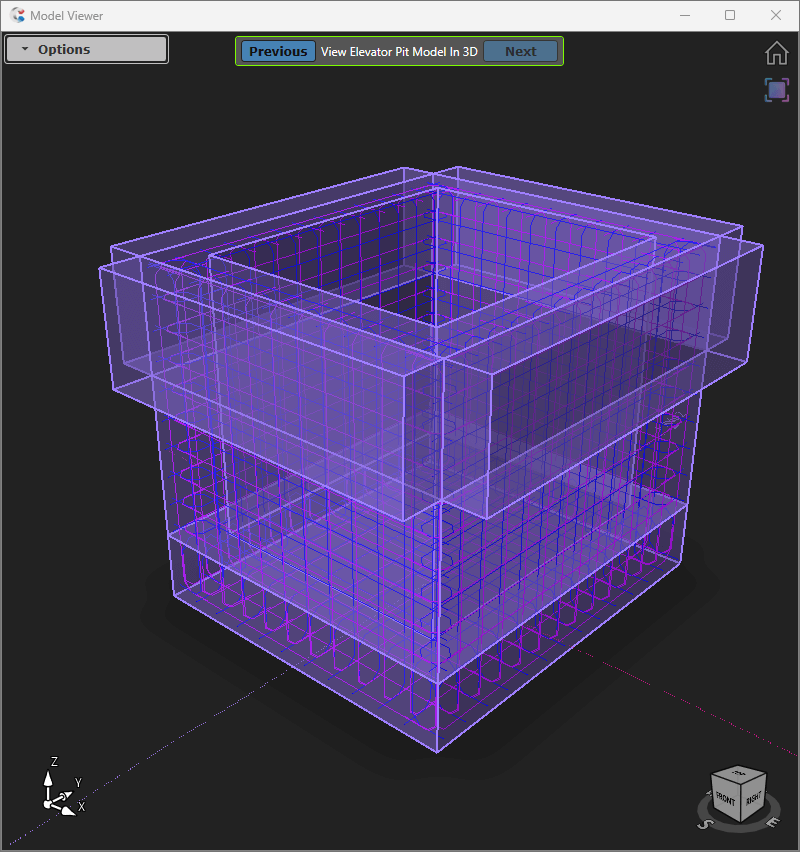Maximize the Model Viewer window

coord(730,15)
